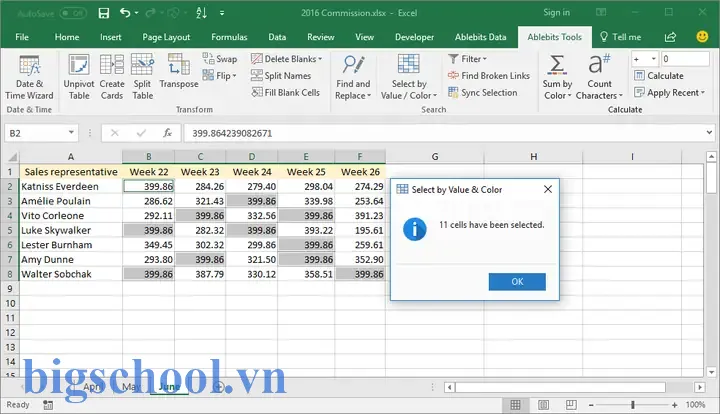Switch to the Formulas tab
The height and width of the screenshot is (414, 720).
tap(229, 37)
